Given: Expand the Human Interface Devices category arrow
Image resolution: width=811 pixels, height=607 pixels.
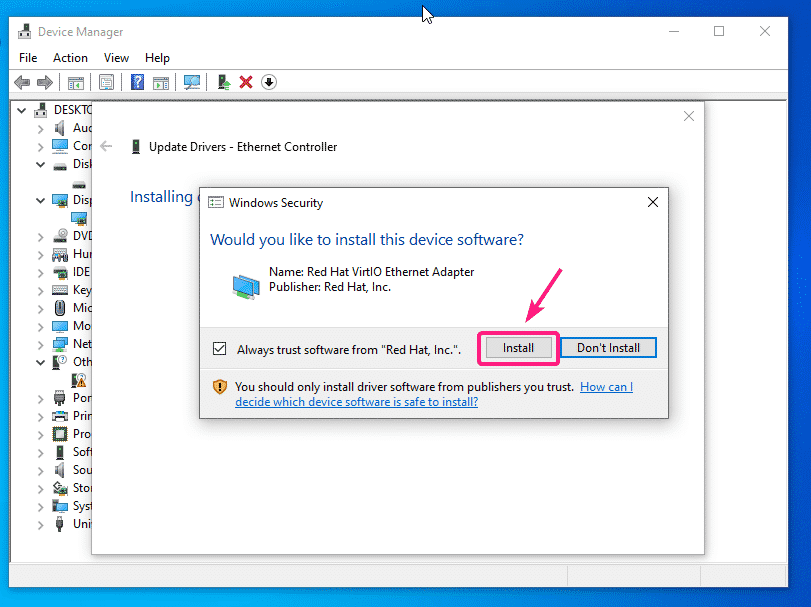Looking at the screenshot, I should (40, 255).
